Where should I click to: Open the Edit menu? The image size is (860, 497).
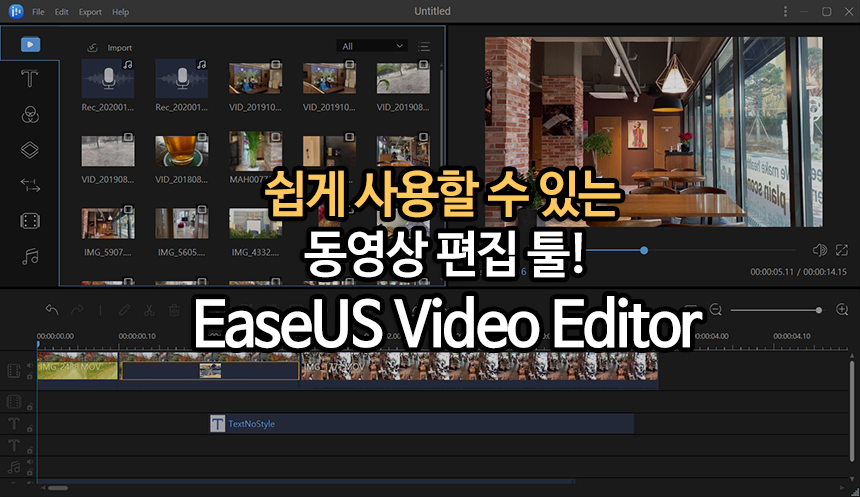pyautogui.click(x=61, y=12)
